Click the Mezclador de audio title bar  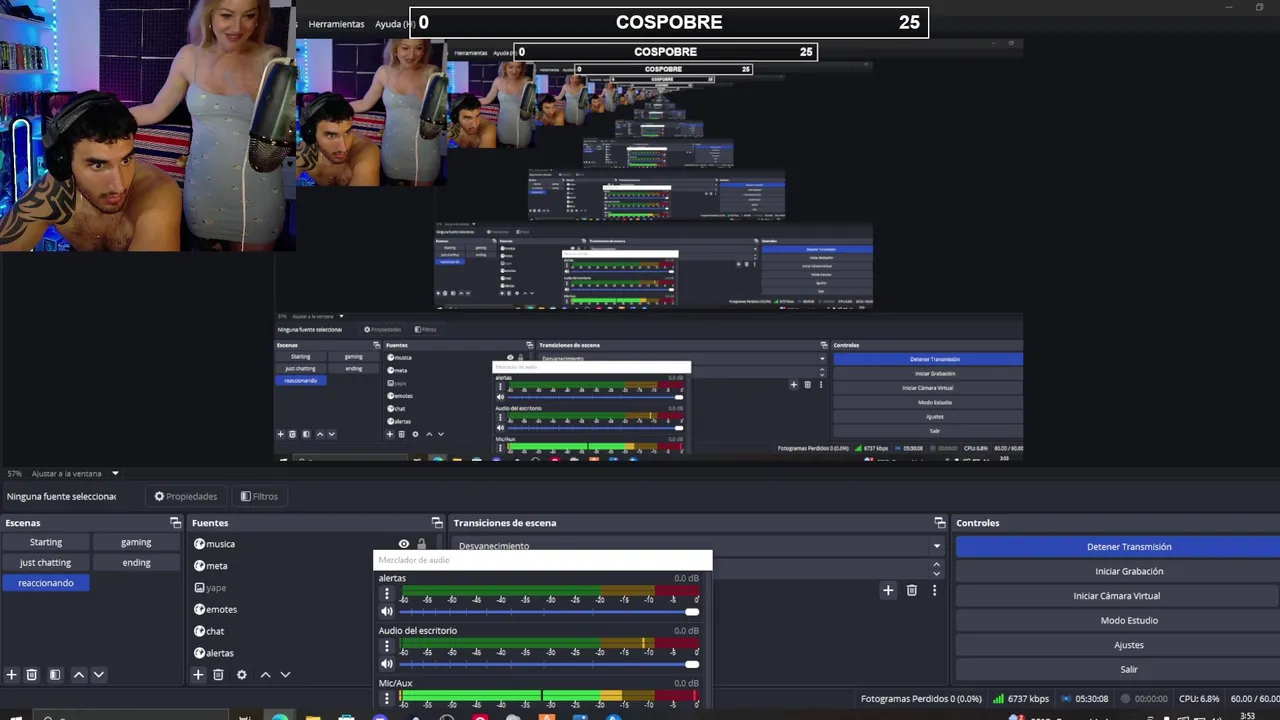tap(543, 560)
